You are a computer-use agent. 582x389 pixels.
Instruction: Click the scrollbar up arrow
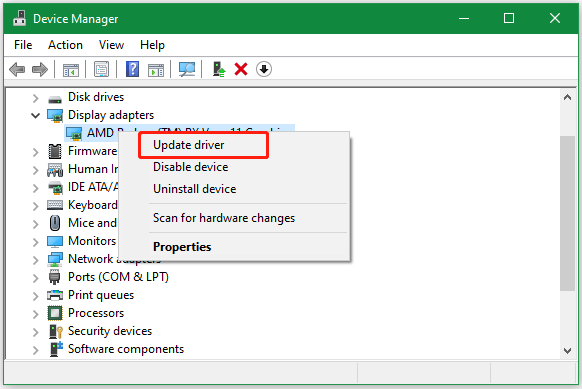(567, 98)
